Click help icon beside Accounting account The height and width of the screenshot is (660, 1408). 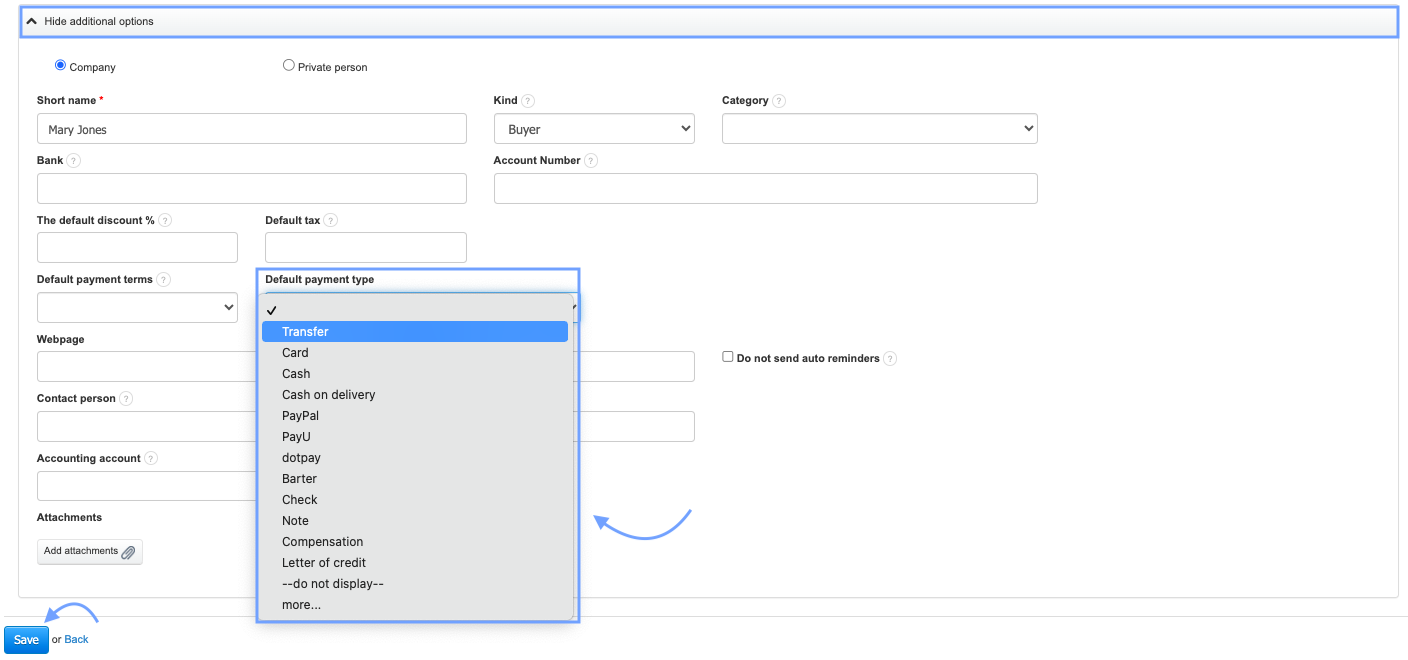151,459
